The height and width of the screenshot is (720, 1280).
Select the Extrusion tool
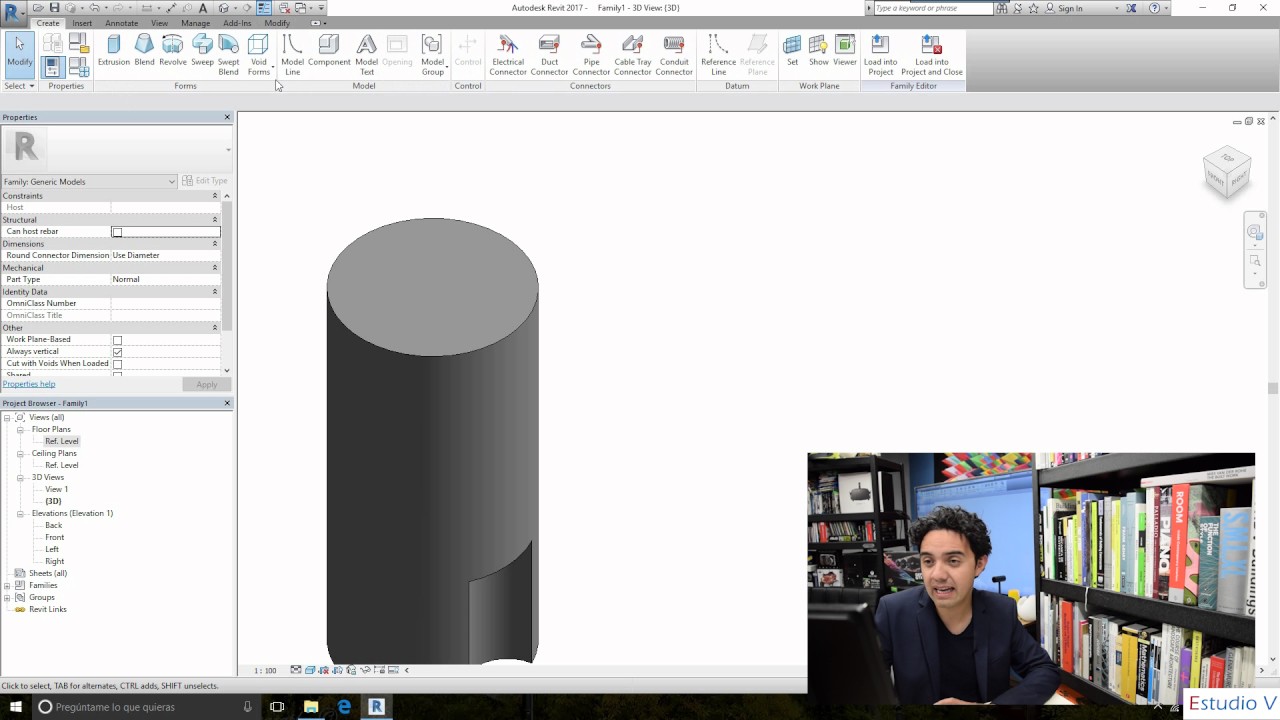coord(114,54)
